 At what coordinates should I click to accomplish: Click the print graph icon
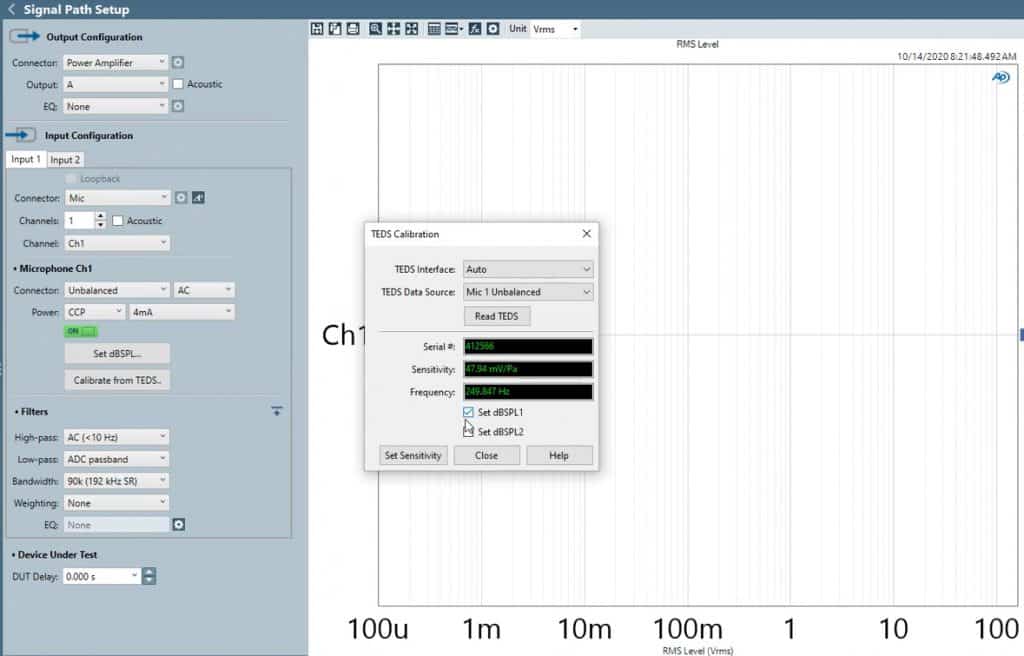pos(353,29)
